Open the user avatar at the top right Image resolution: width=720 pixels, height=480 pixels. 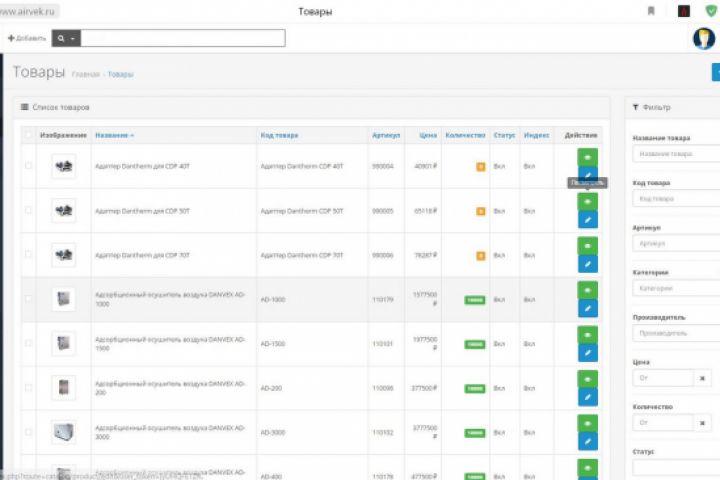point(703,38)
